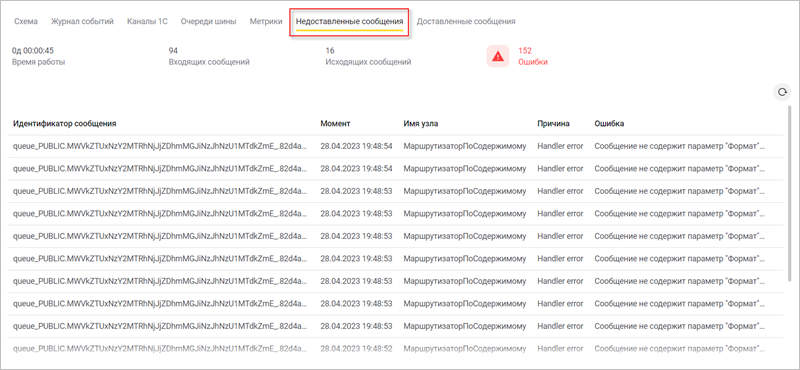Click the vertical scrollbar of the table
Screen dimensions: 800x370
point(790,194)
